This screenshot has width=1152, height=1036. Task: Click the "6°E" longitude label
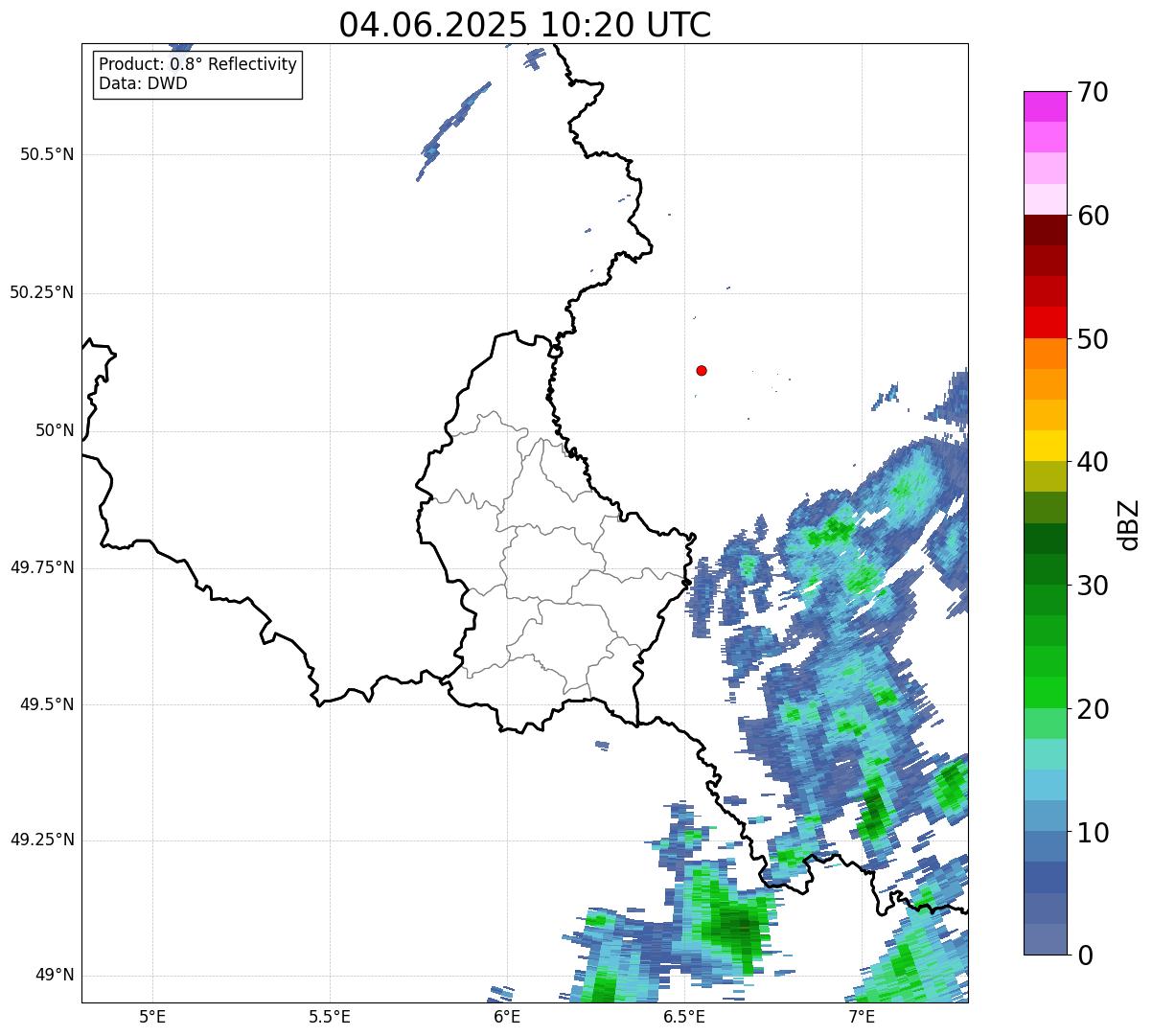tap(507, 1016)
